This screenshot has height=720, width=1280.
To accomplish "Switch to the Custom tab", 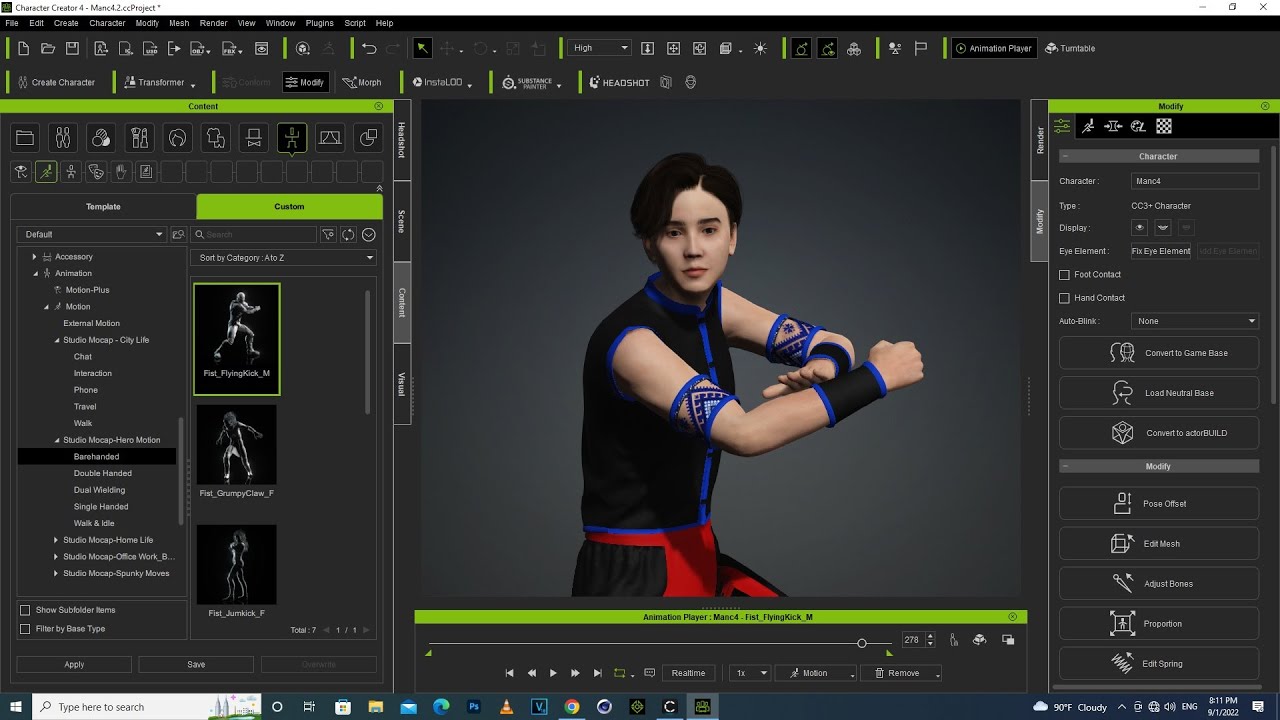I will (x=289, y=206).
